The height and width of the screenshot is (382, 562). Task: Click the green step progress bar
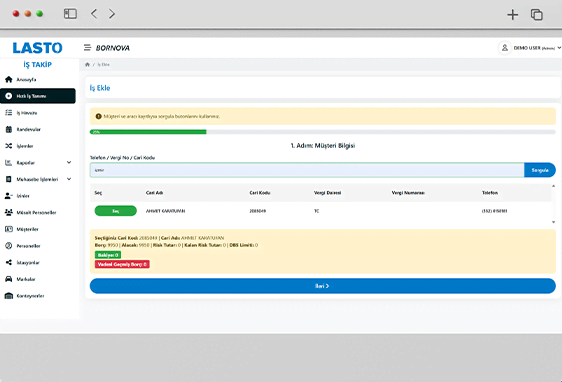[148, 132]
